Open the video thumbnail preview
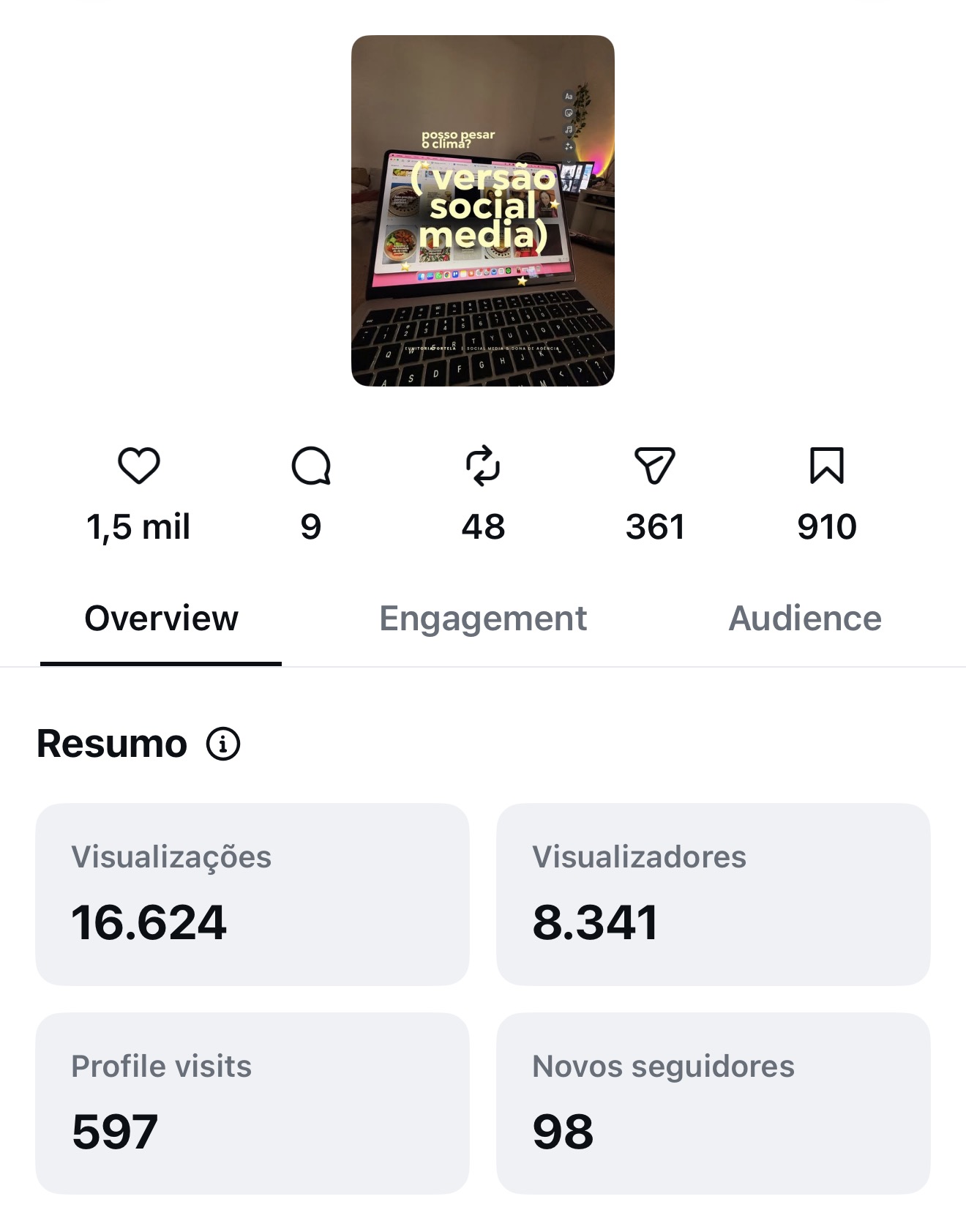This screenshot has height=1232, width=966. (x=483, y=211)
